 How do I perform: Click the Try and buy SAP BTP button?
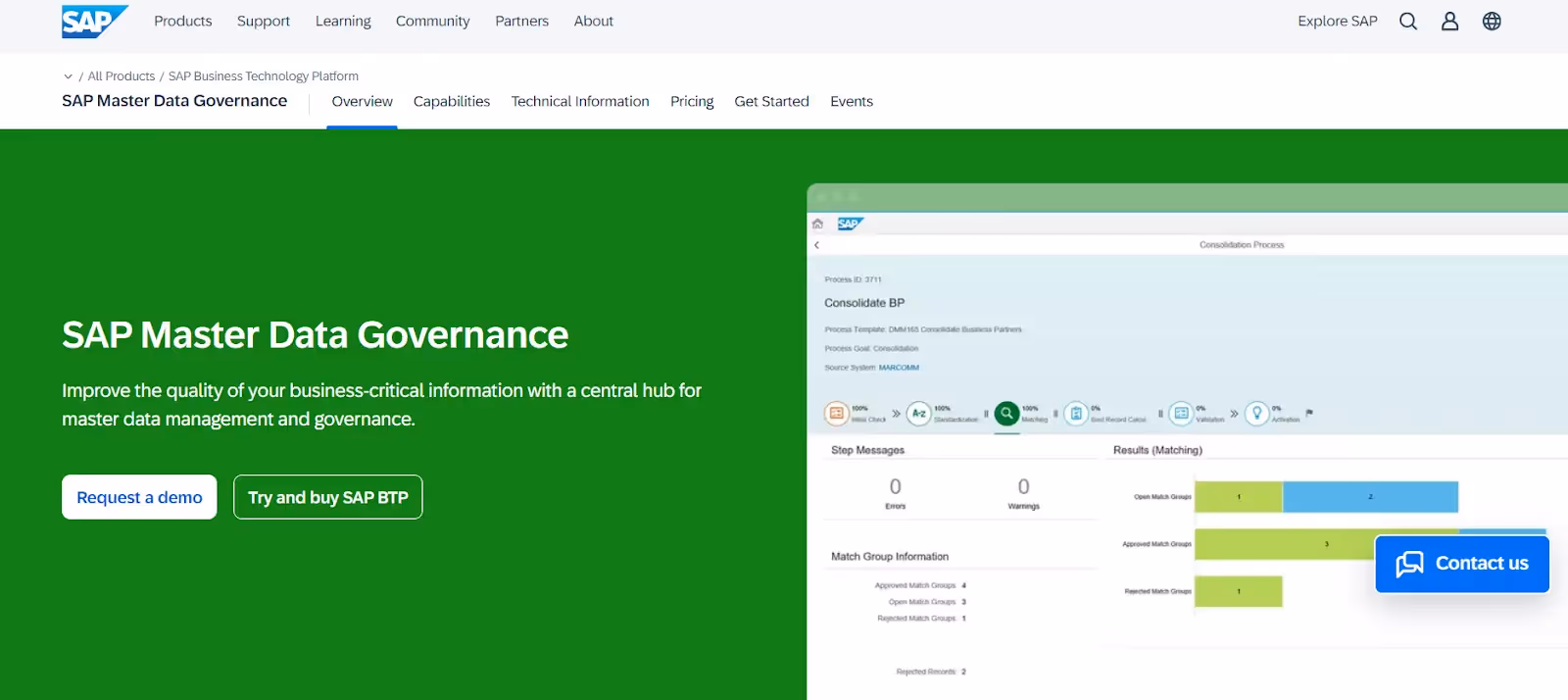(x=328, y=497)
